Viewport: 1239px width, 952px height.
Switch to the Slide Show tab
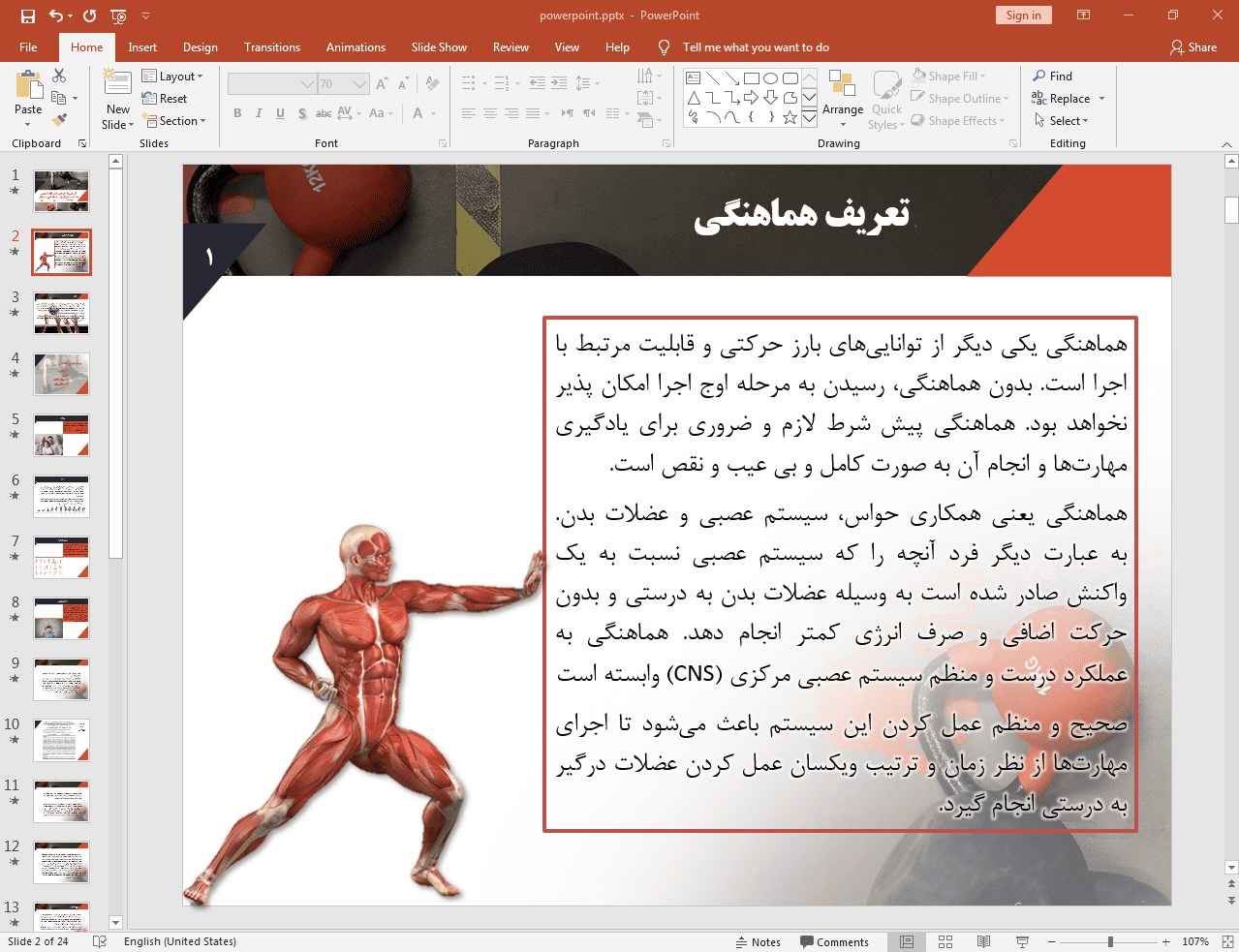(x=438, y=47)
